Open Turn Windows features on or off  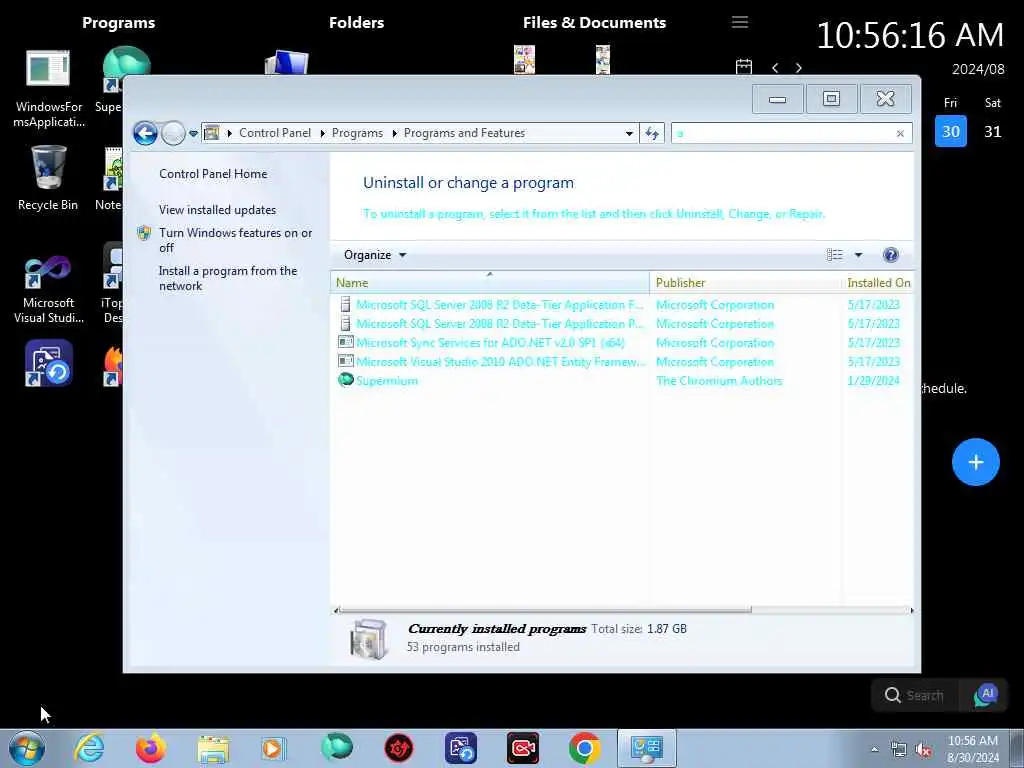[235, 240]
